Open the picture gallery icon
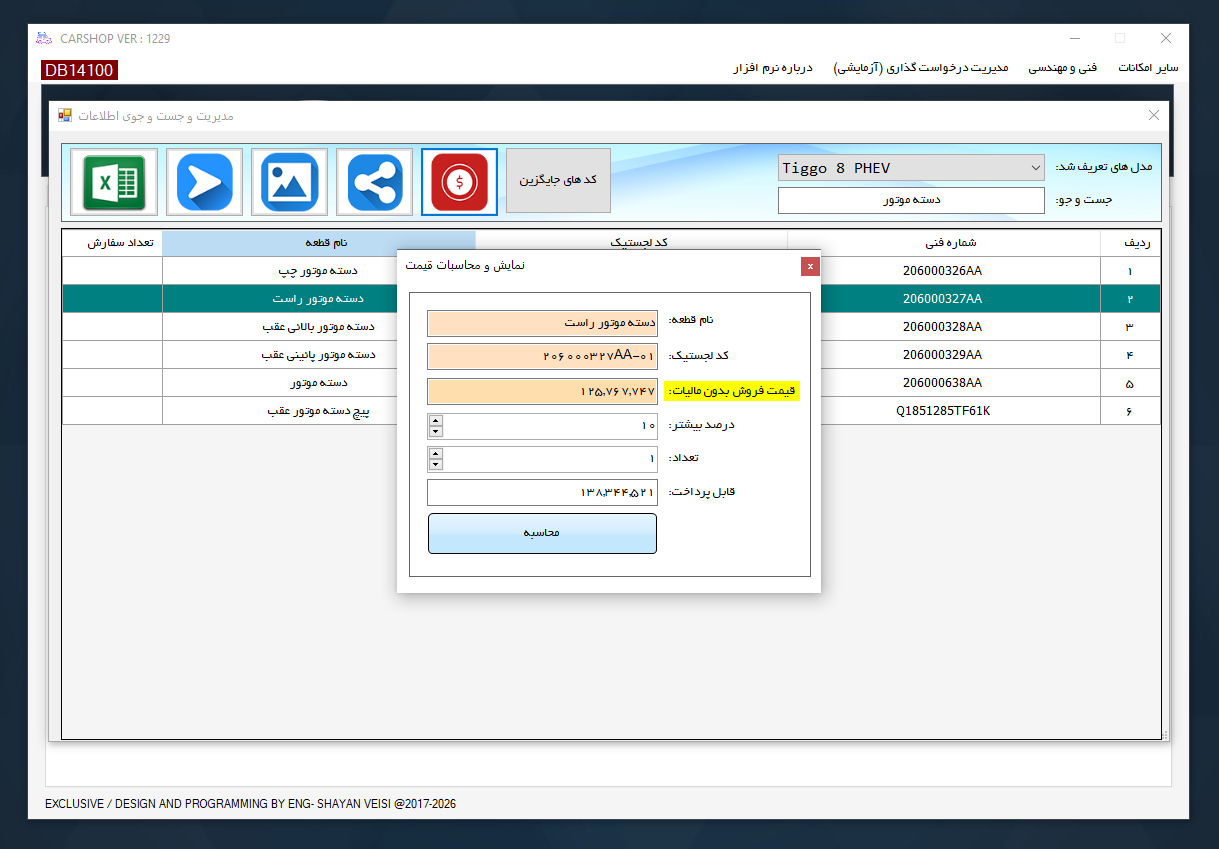The height and width of the screenshot is (849, 1219). (x=290, y=181)
